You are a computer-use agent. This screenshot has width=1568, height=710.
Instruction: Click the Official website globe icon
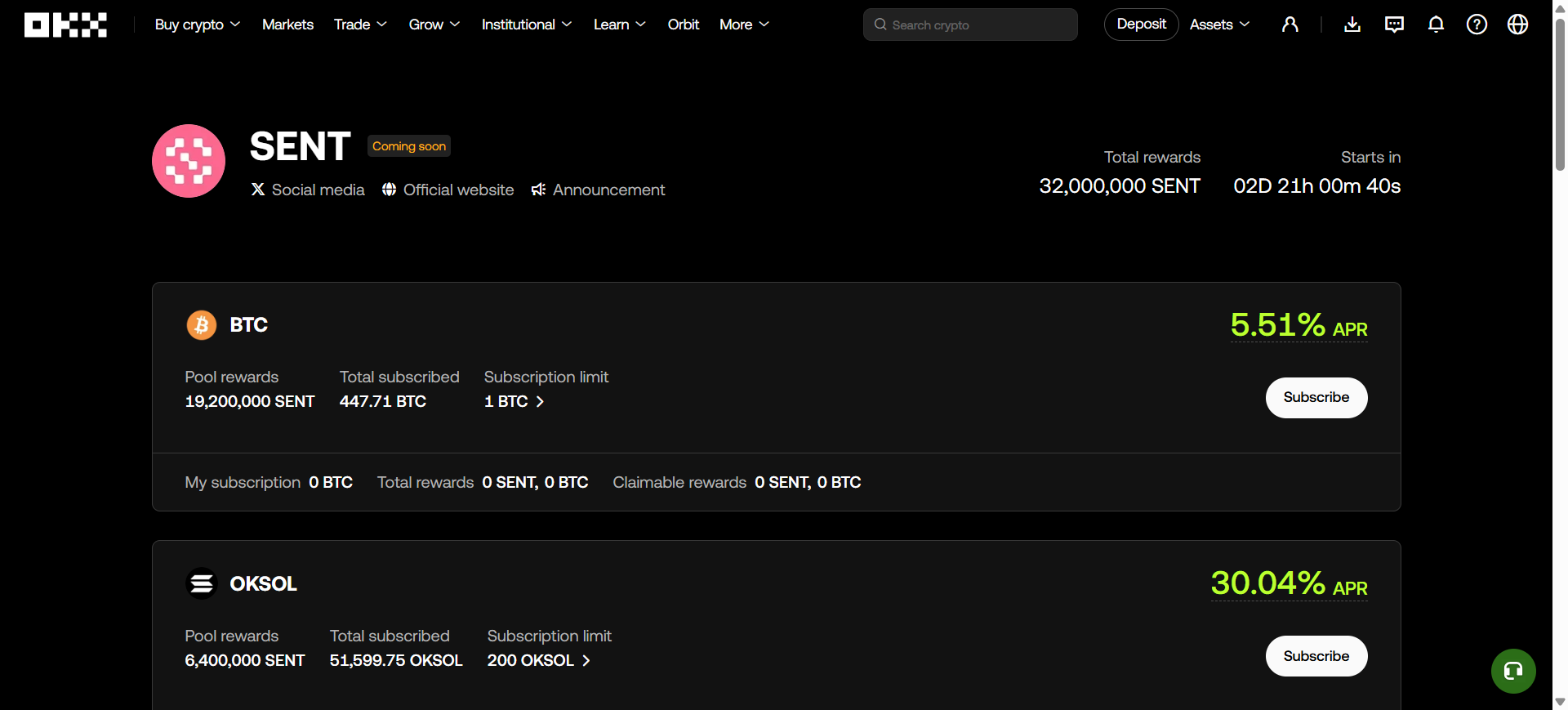pos(390,190)
